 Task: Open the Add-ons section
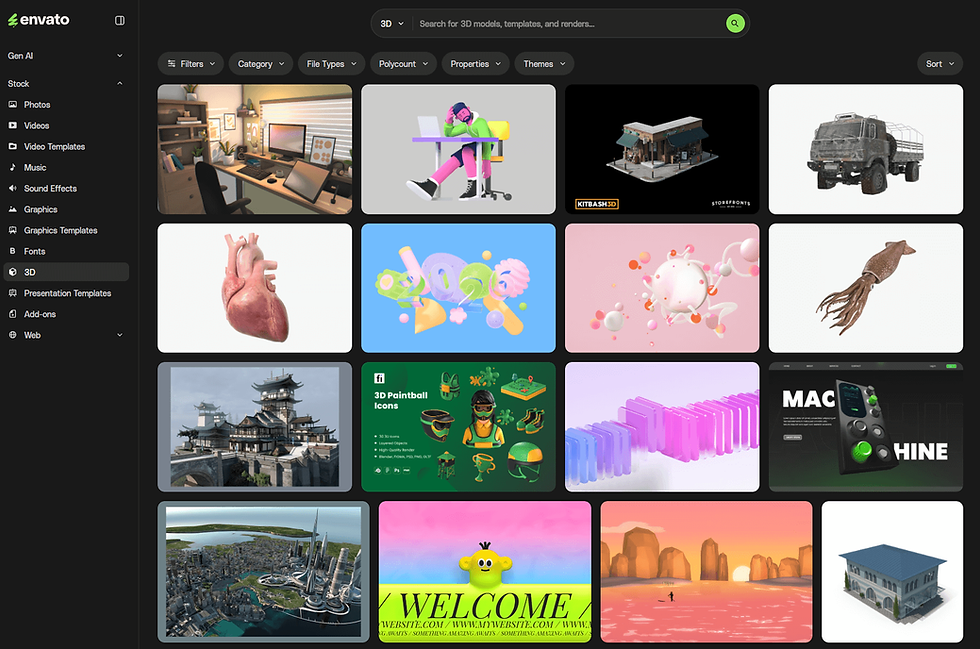[42, 314]
